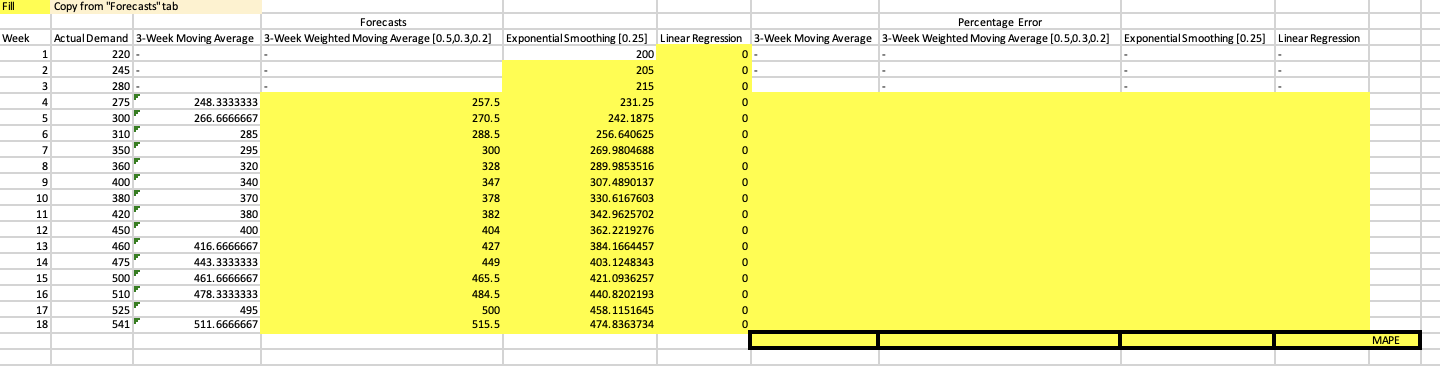Select "3-Week Weighted Moving Average" header under Percentage Error
Viewport: 1440px width, 366px height.
1000,37
